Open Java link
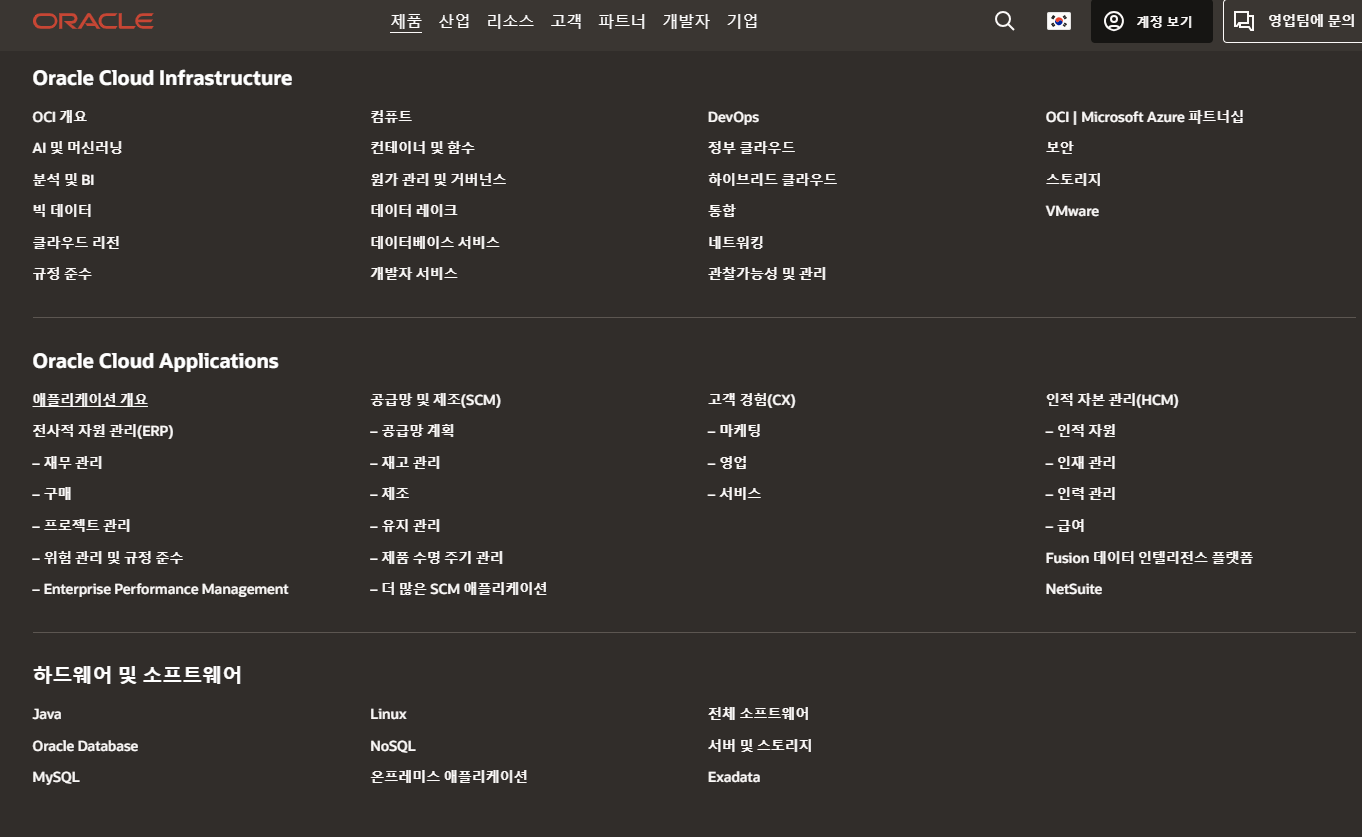Image resolution: width=1362 pixels, height=837 pixels. click(47, 714)
